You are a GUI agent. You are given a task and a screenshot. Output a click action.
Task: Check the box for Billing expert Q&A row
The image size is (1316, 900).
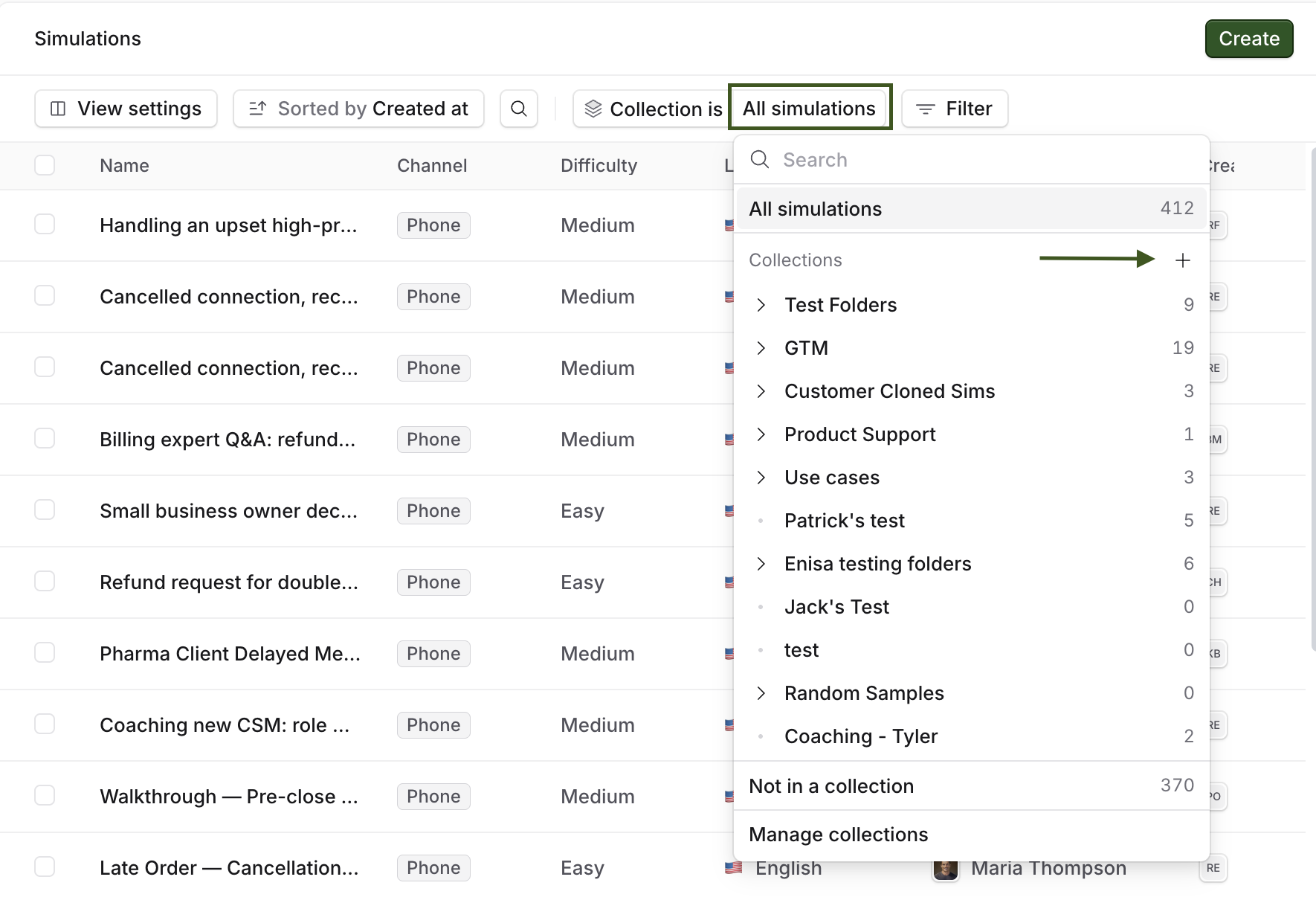click(45, 439)
